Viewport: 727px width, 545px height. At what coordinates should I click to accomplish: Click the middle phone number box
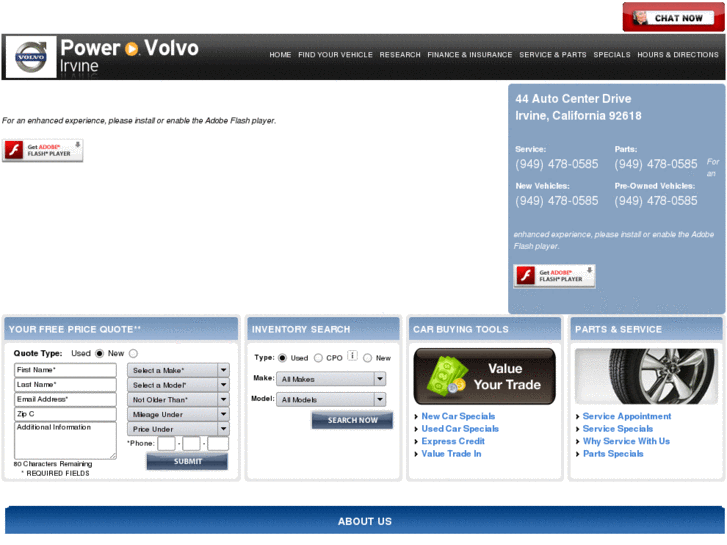[x=191, y=444]
